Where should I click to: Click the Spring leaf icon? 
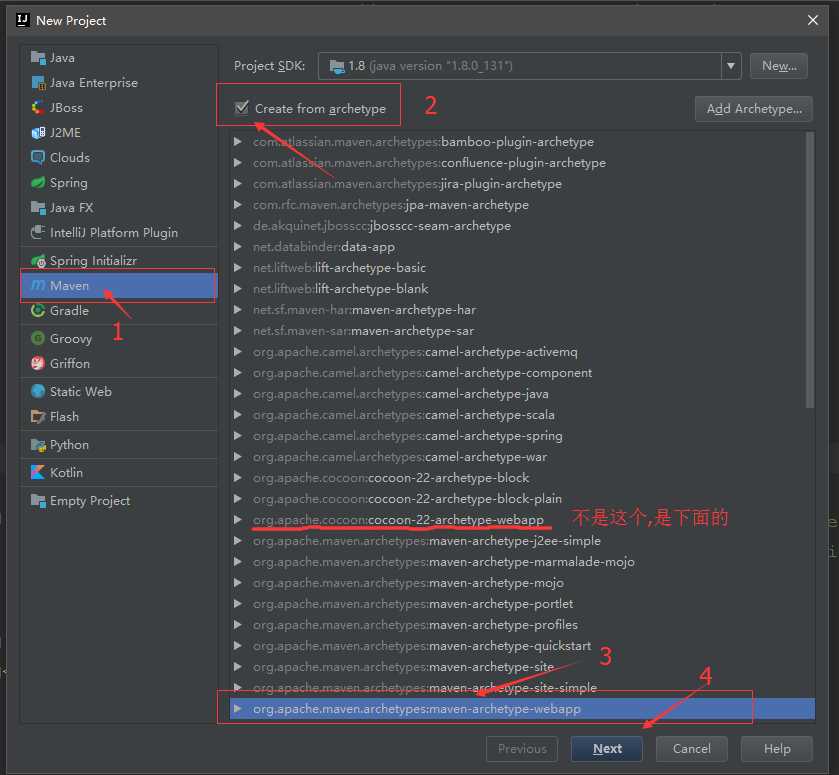38,183
